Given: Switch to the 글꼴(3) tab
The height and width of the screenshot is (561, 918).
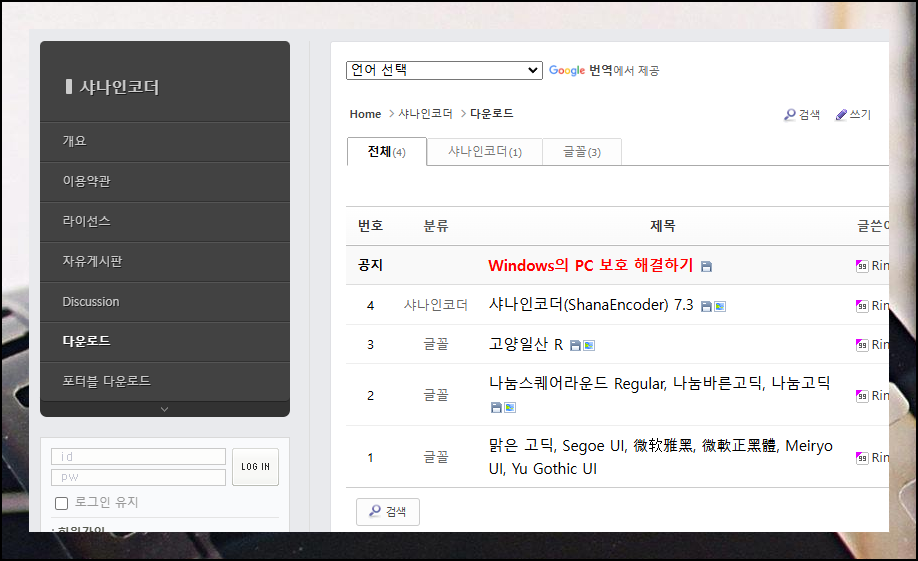Looking at the screenshot, I should point(582,152).
